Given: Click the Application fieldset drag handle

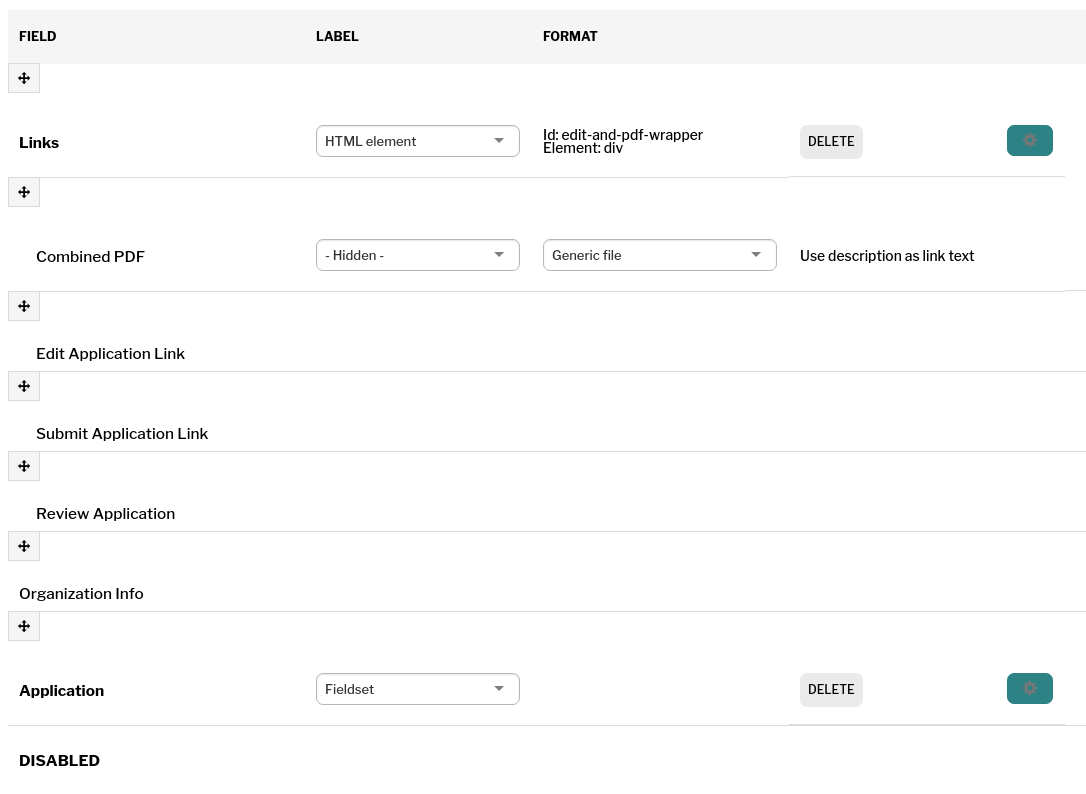Looking at the screenshot, I should click(24, 627).
